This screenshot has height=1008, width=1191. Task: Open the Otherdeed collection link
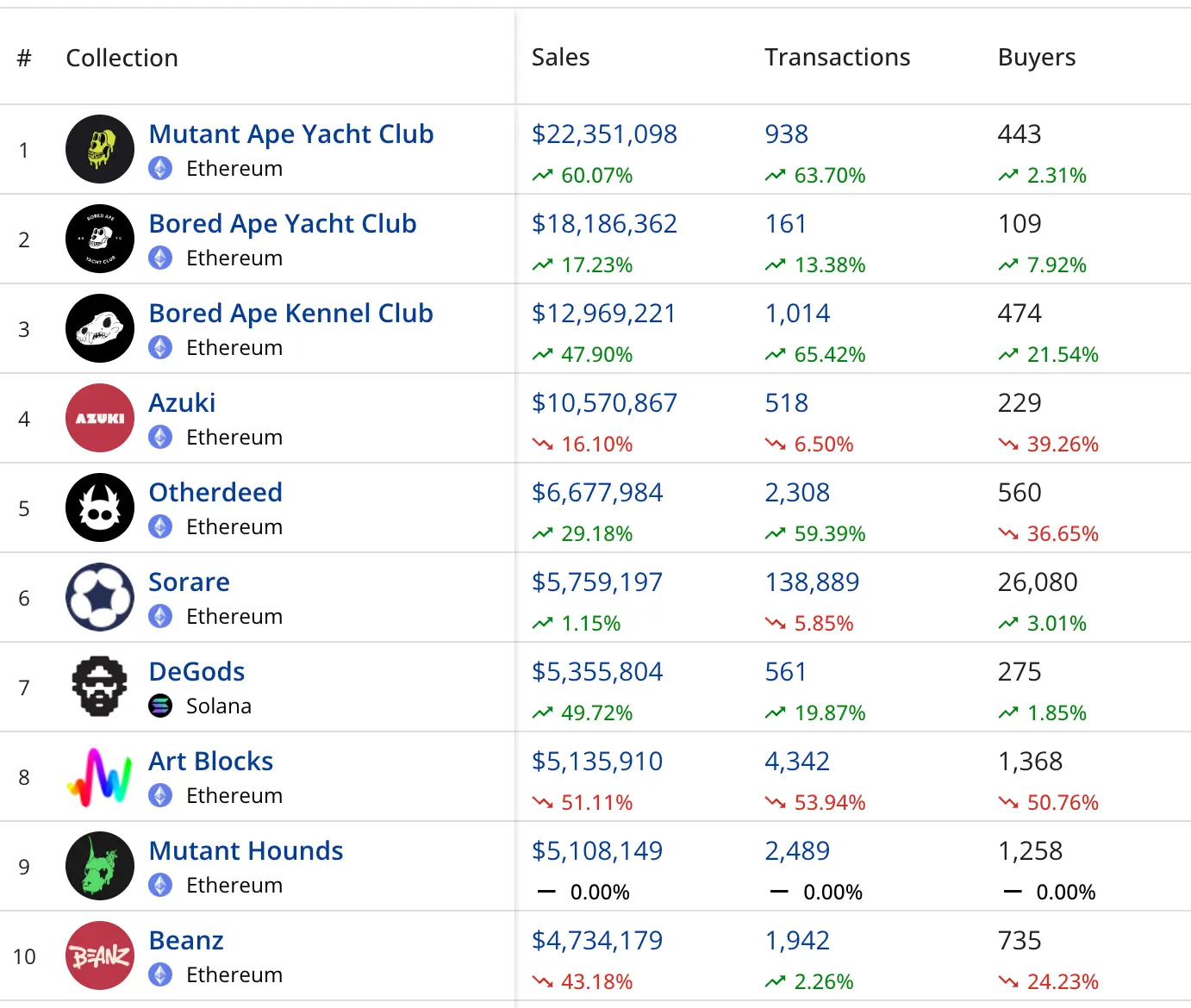coord(215,493)
